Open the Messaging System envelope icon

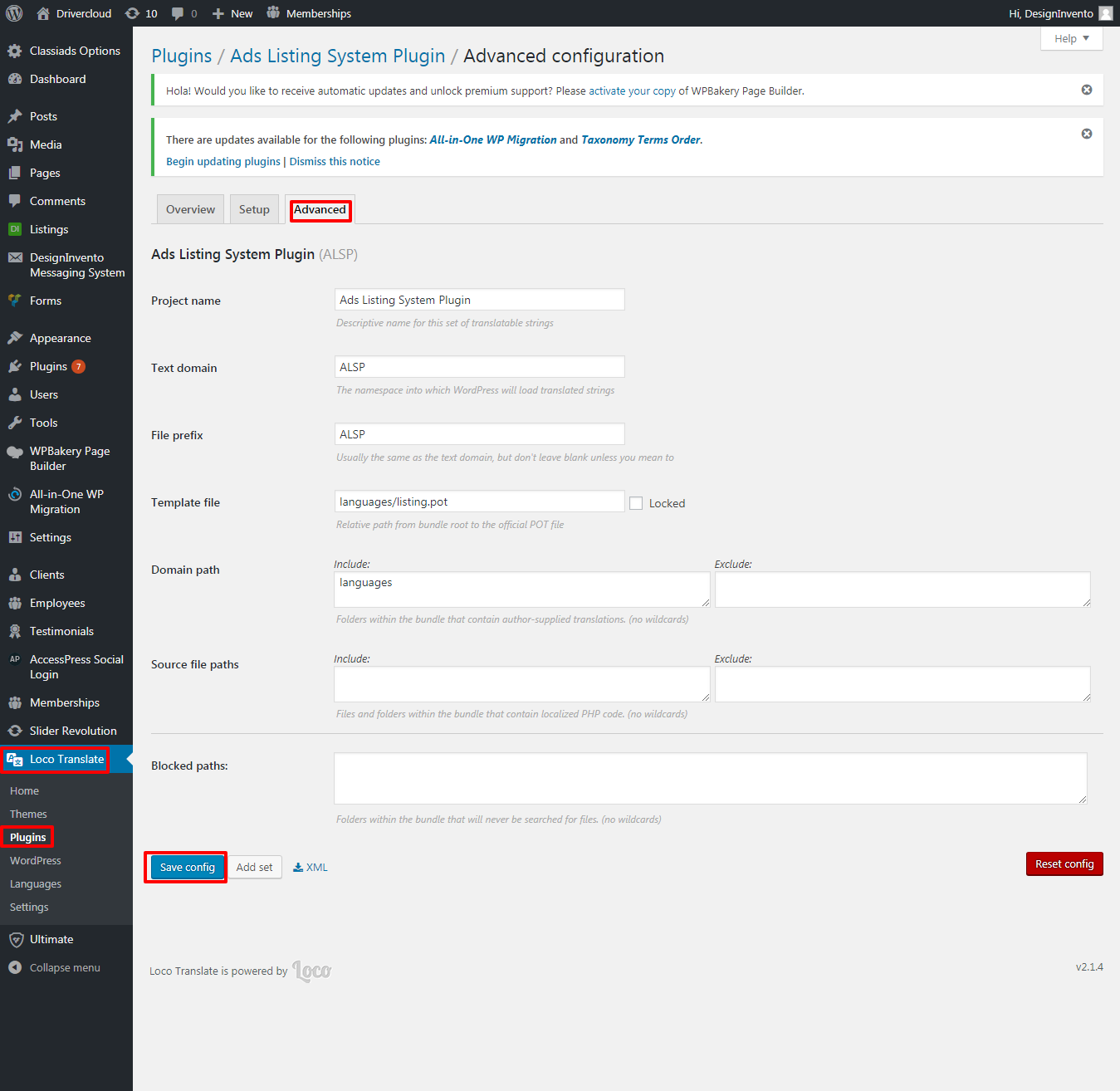15,257
